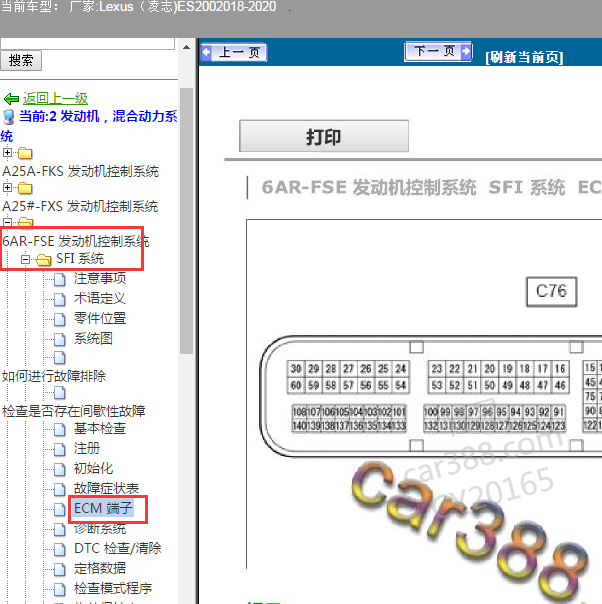Click document icon beside 诊断系统
This screenshot has width=602, height=604.
coord(60,530)
